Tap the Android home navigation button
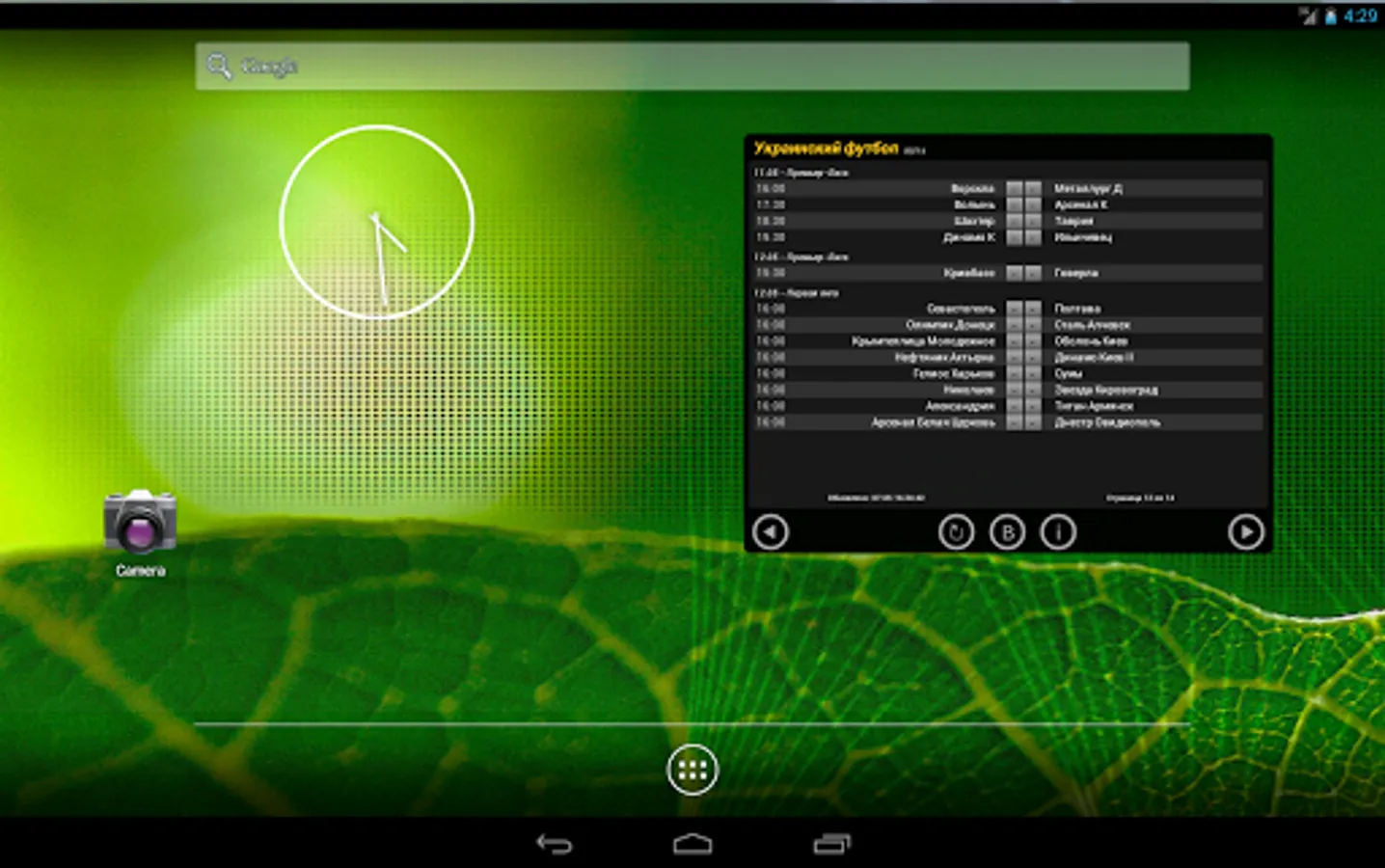The width and height of the screenshot is (1385, 868). pyautogui.click(x=692, y=844)
